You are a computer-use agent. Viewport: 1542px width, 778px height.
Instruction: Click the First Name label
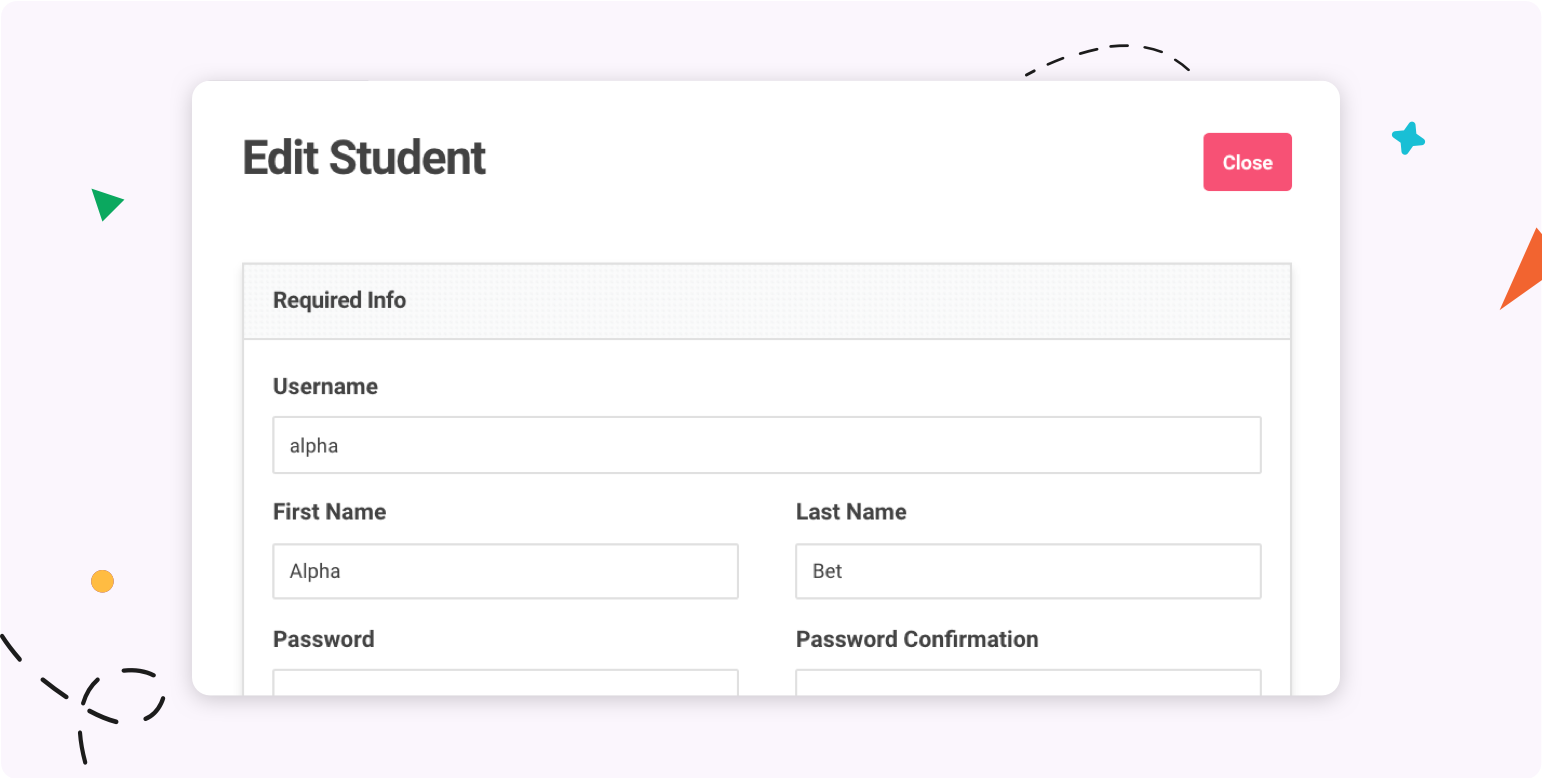329,512
